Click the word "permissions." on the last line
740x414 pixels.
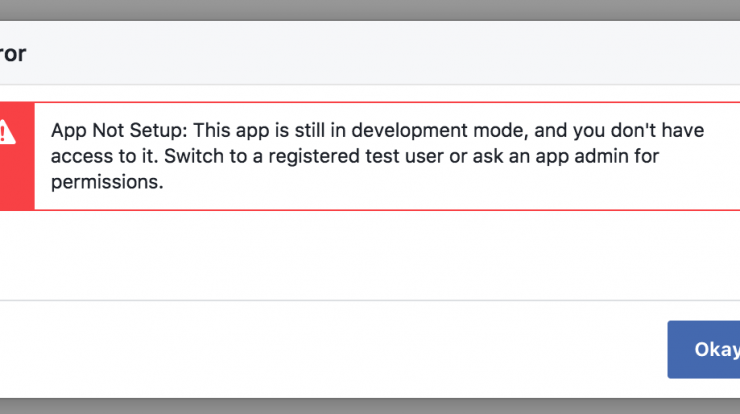tap(106, 184)
